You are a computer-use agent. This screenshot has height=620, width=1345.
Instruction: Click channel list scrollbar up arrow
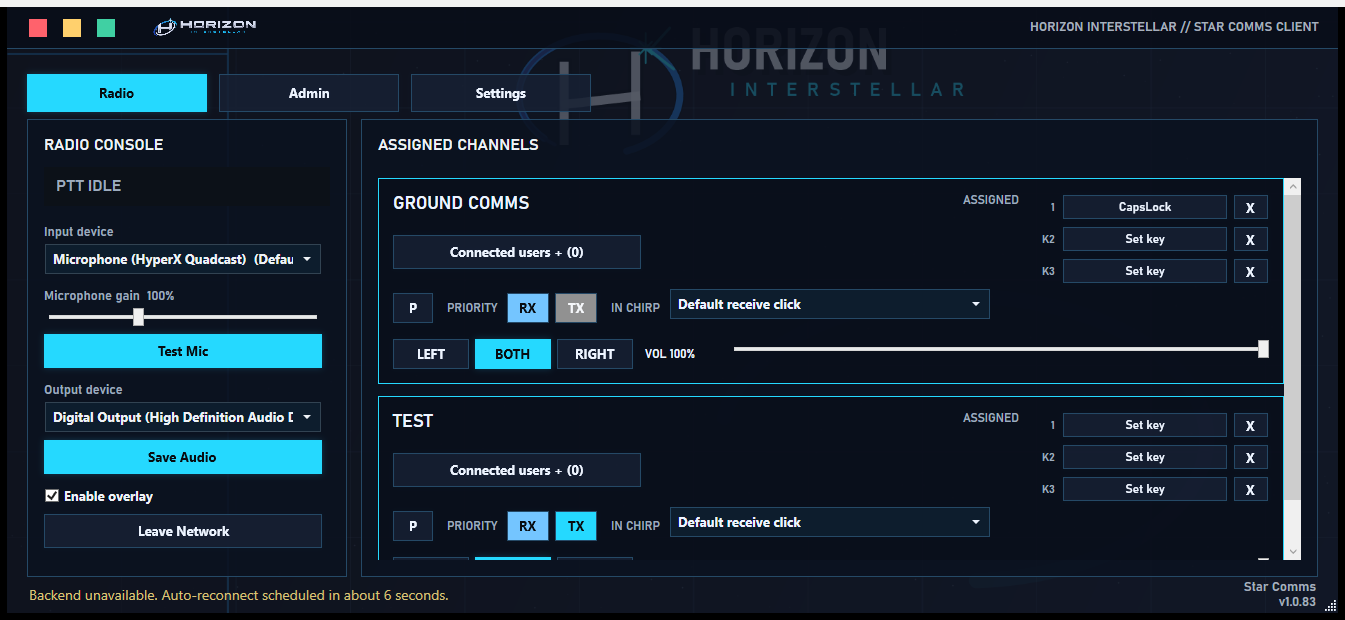[1292, 187]
